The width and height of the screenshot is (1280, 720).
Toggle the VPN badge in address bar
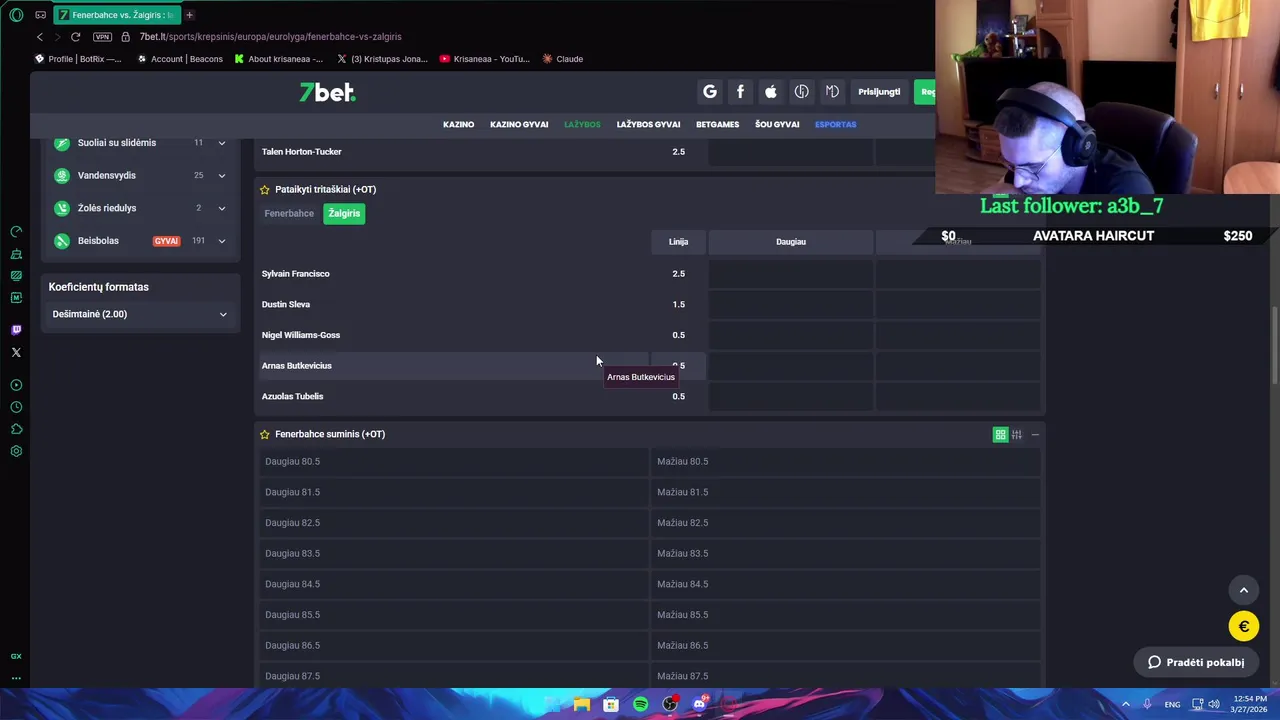(102, 37)
